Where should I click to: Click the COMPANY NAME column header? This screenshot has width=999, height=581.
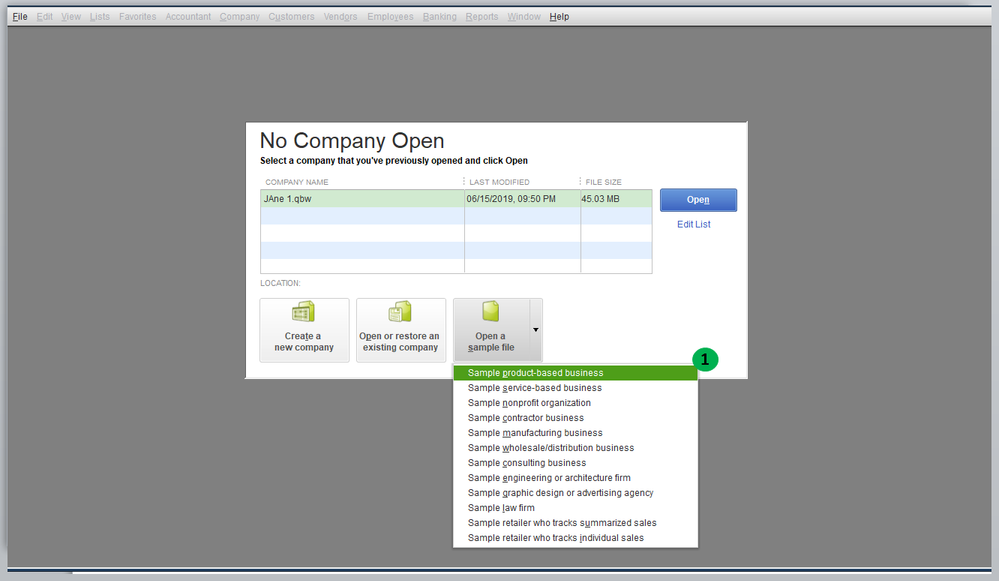tap(297, 182)
